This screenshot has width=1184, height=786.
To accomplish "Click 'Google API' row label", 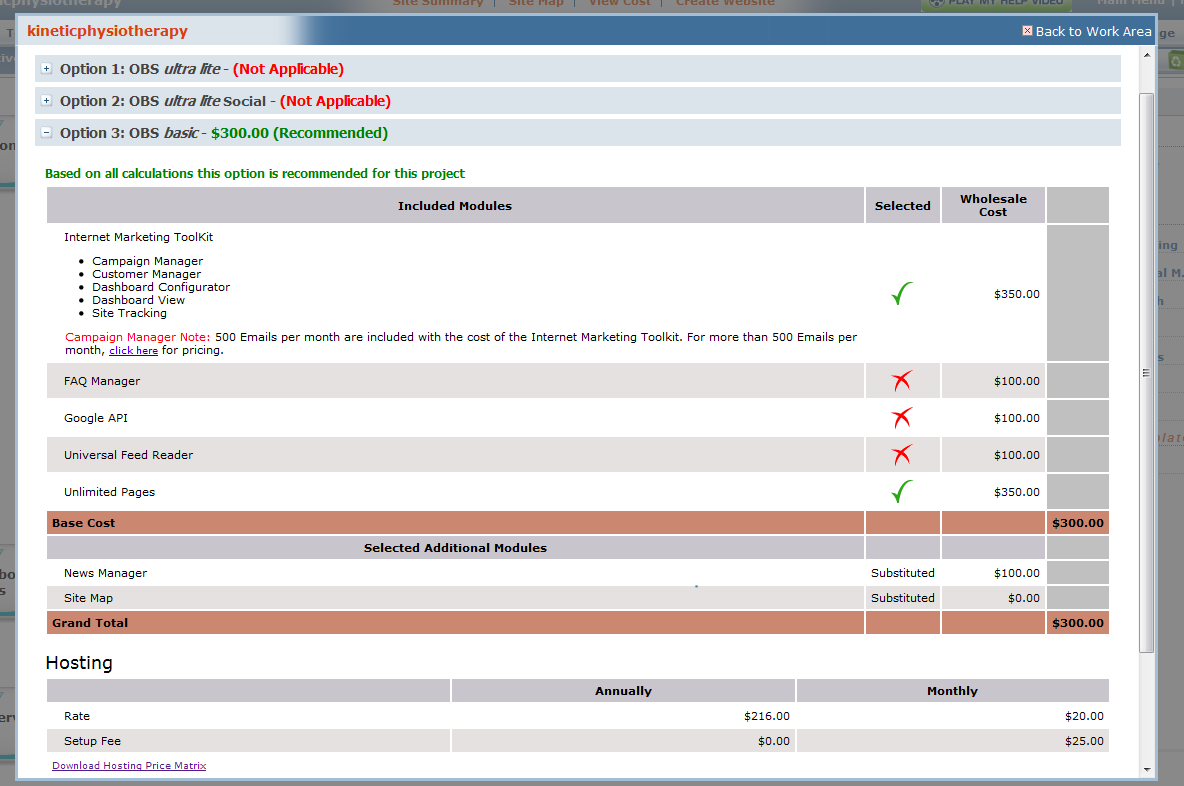I will pyautogui.click(x=96, y=418).
